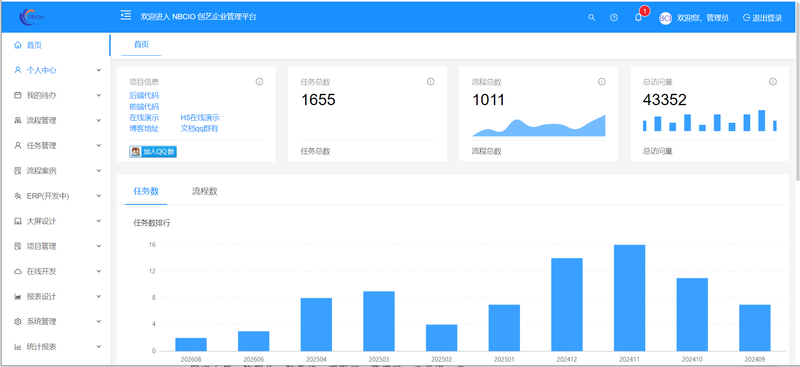The image size is (800, 367).
Task: Click the NBCIO logo in top-left corner
Action: coord(33,17)
